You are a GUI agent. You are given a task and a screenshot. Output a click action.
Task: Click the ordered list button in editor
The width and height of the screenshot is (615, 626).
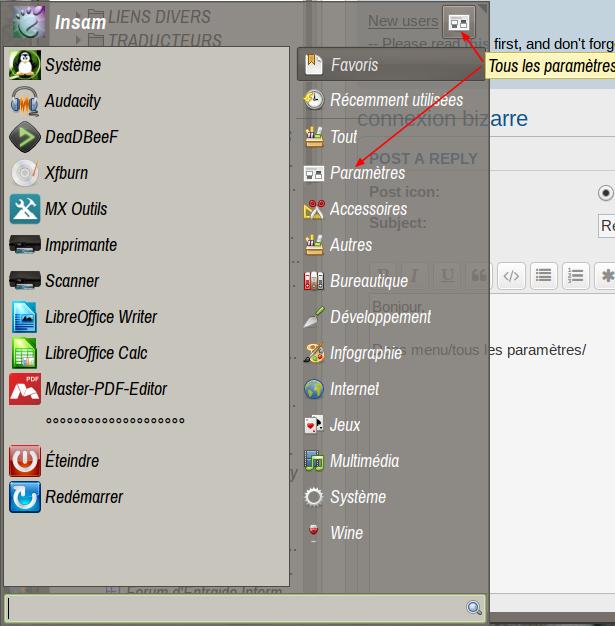click(x=575, y=276)
